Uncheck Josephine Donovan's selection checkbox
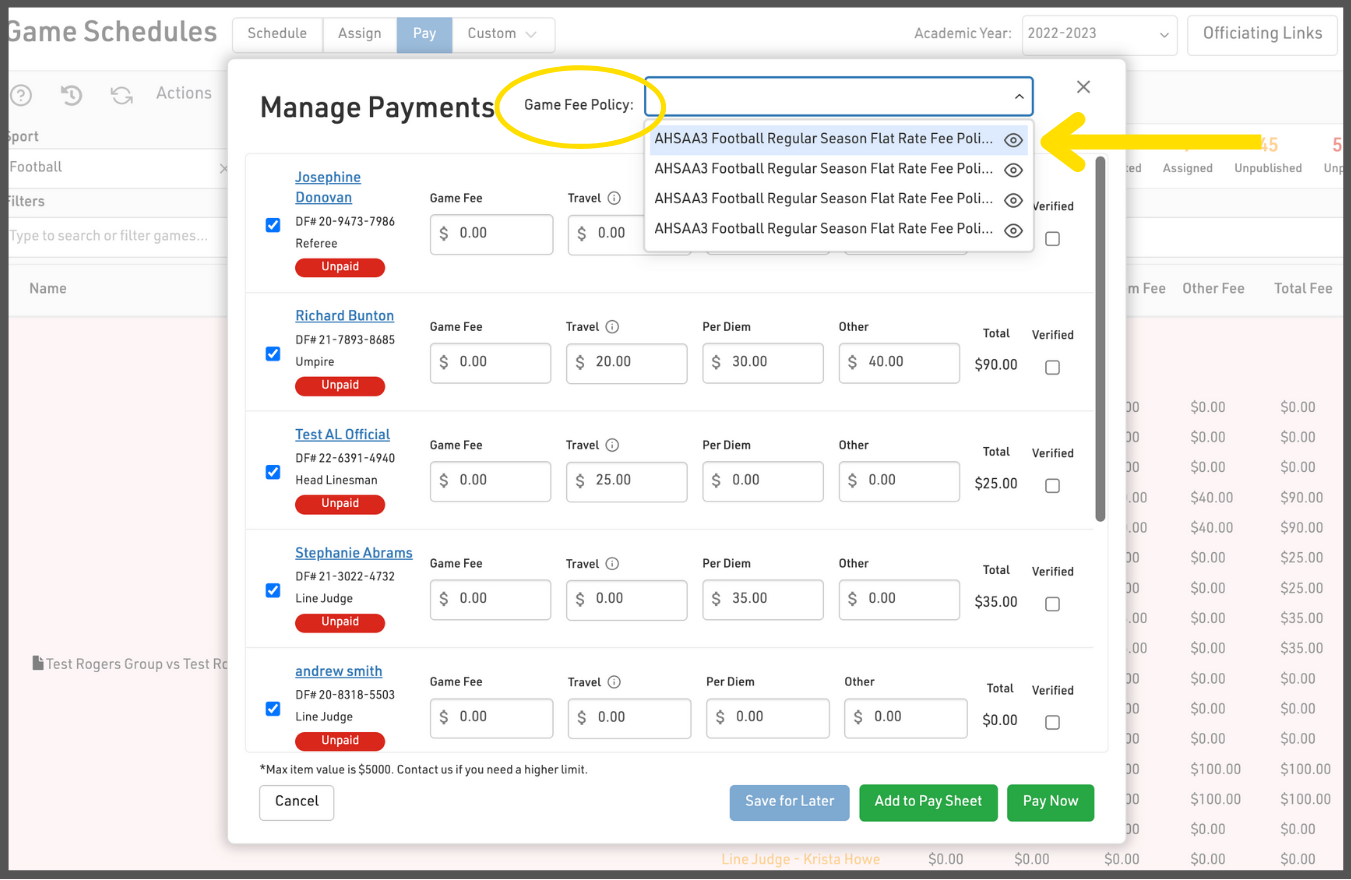This screenshot has height=880, width=1351. coord(273,225)
